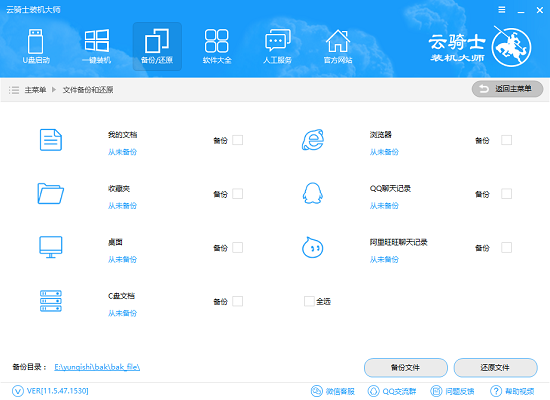
Task: Click 从未备份 under 收藏夹
Action: (122, 206)
